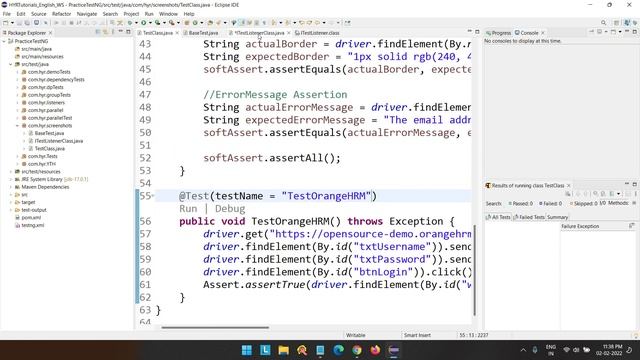640x360 pixels.
Task: Open the Window menu
Action: click(x=168, y=14)
